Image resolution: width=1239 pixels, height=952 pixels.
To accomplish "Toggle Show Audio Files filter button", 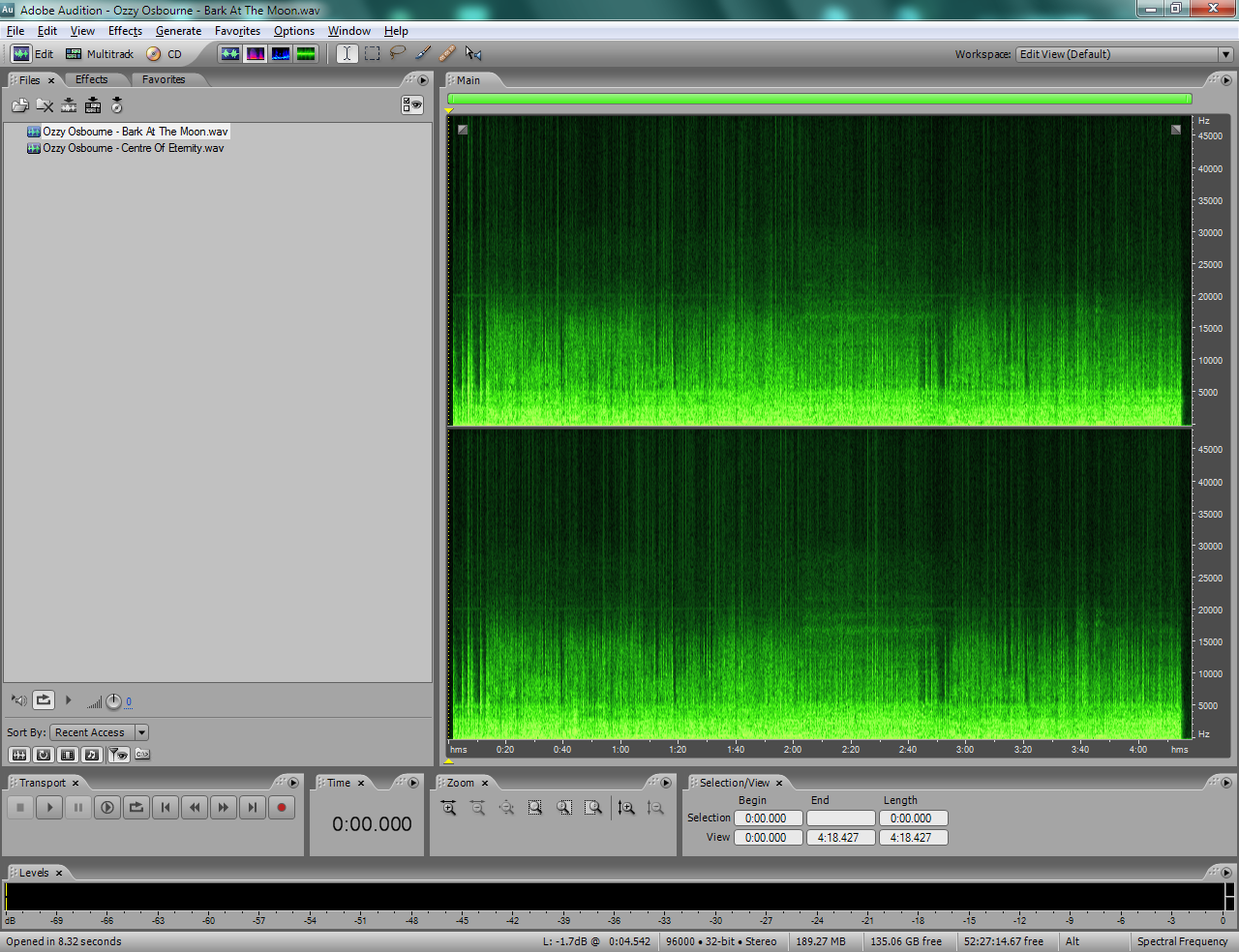I will (x=18, y=755).
